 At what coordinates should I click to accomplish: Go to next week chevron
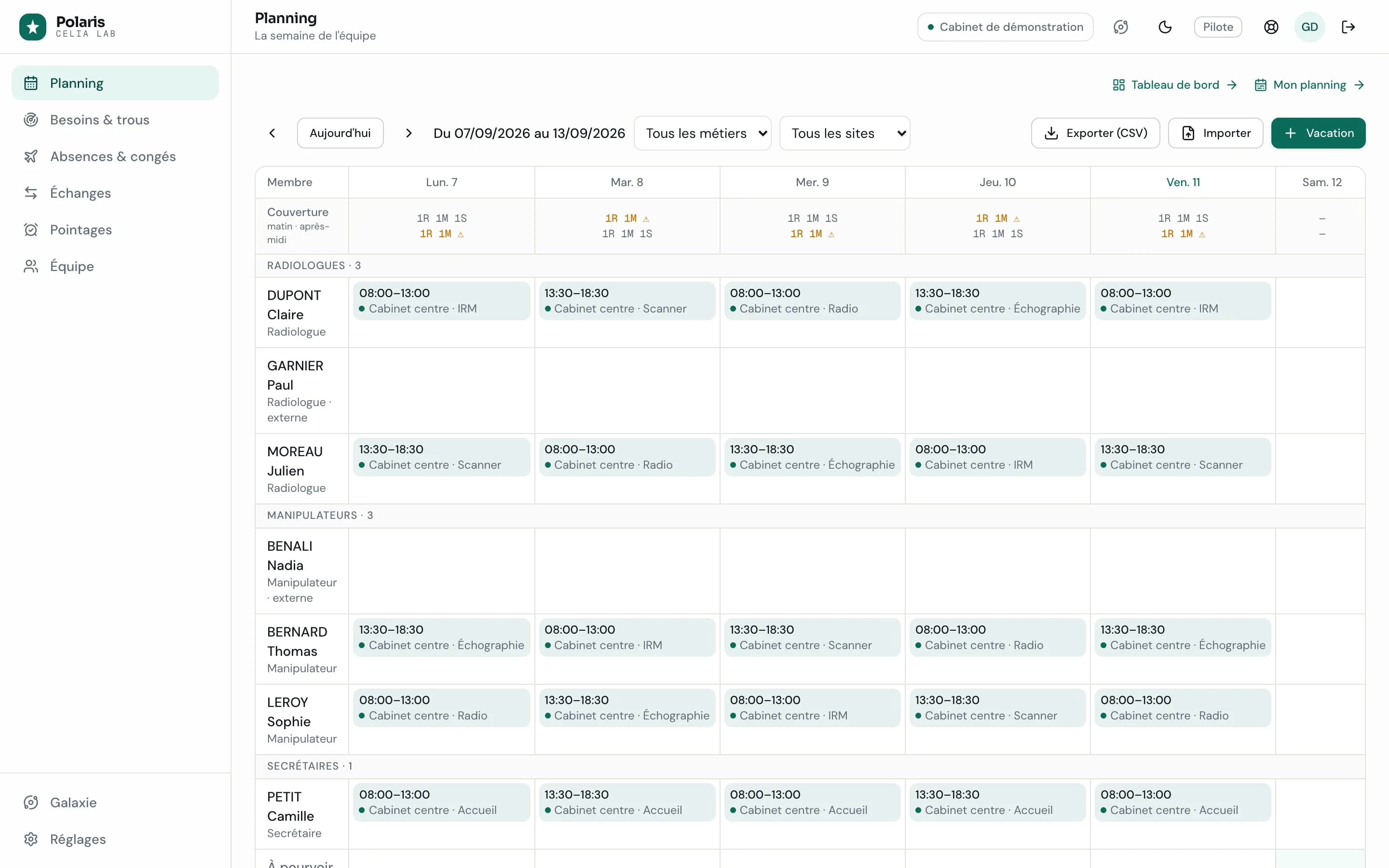pyautogui.click(x=409, y=133)
